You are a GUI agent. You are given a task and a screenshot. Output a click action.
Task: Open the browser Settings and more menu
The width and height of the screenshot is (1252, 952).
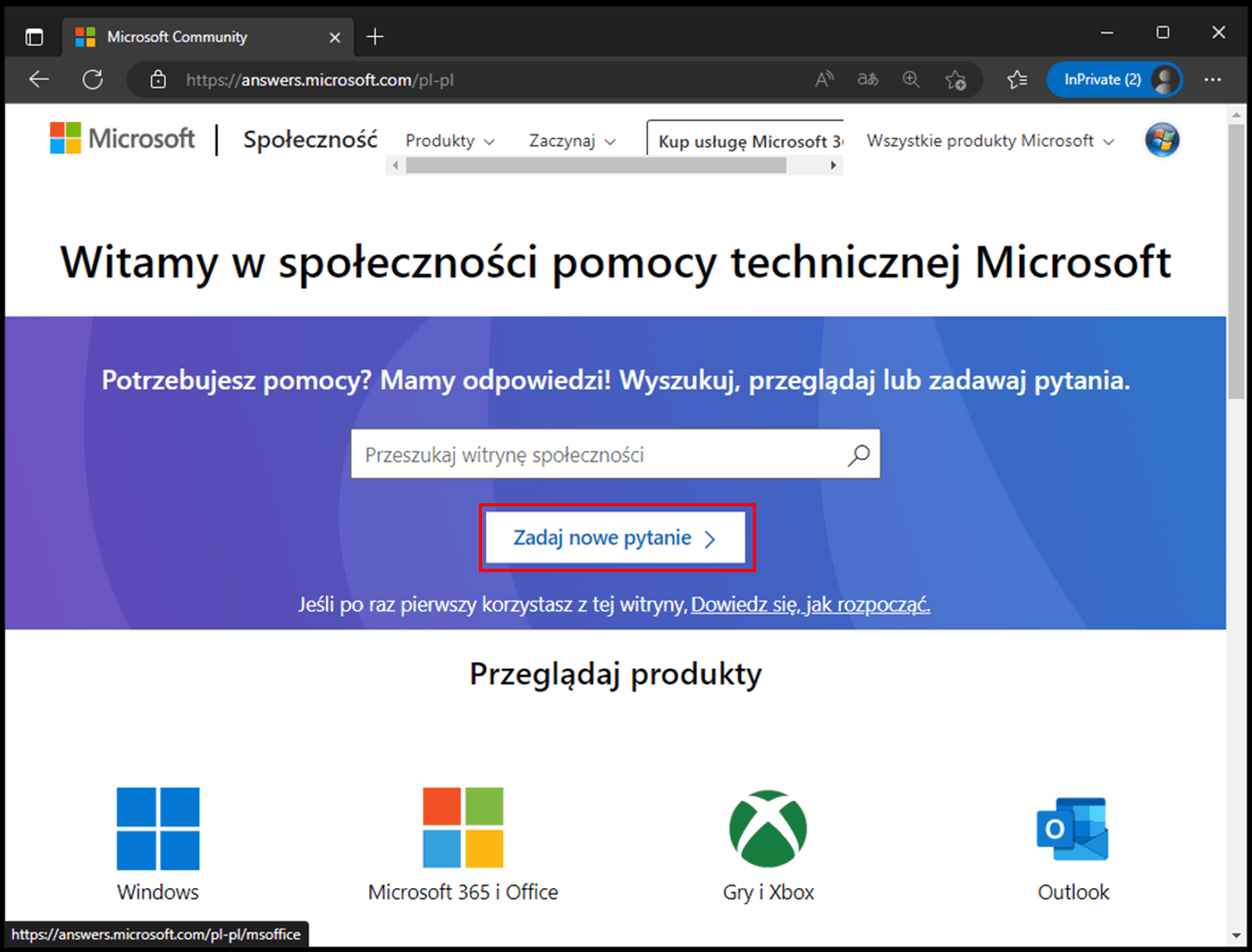tap(1212, 80)
